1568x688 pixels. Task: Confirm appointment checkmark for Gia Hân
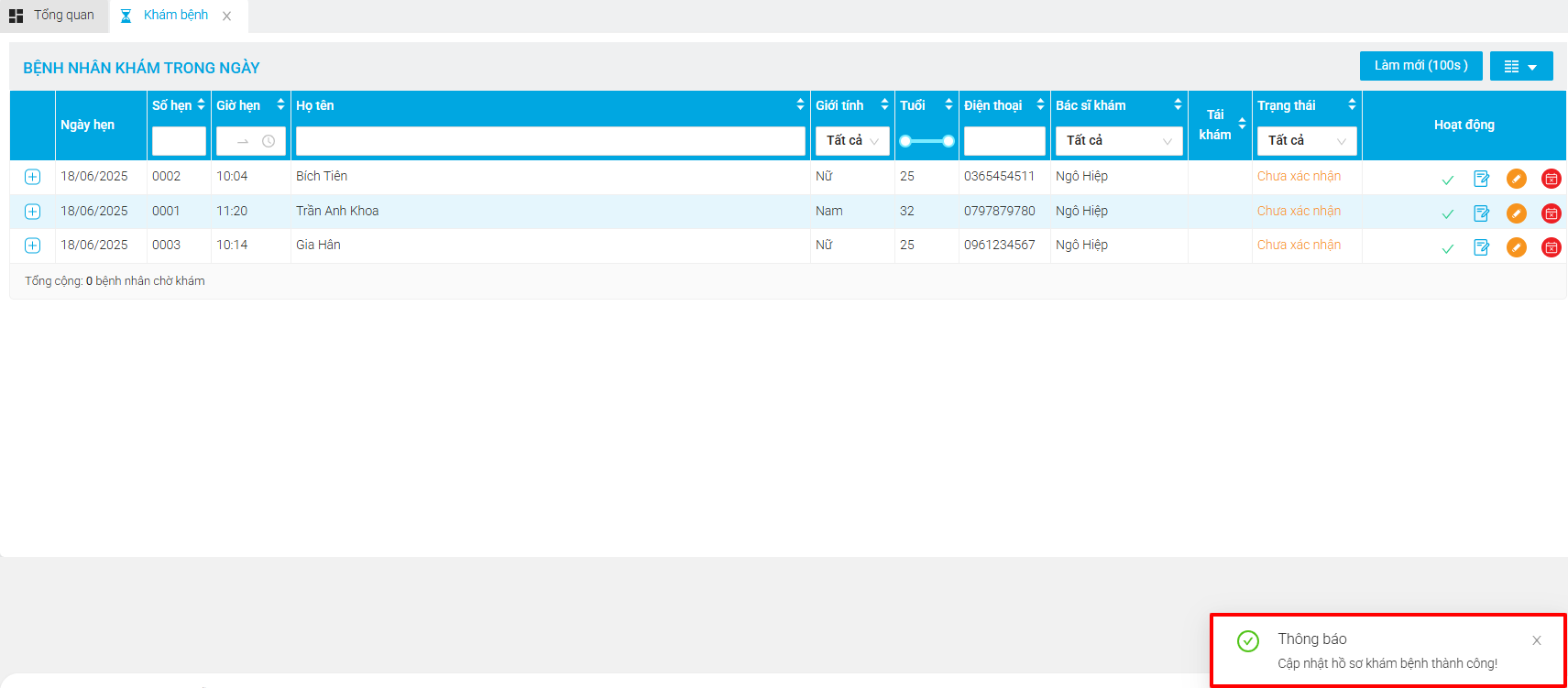(1448, 248)
